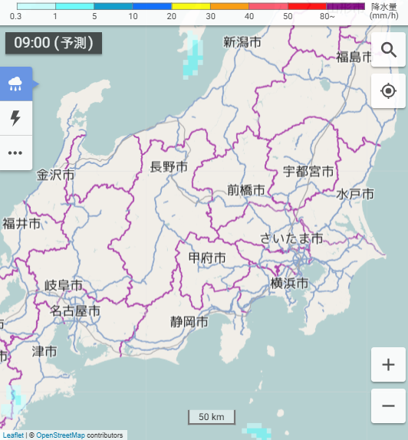Open the map search magnifier
The height and width of the screenshot is (440, 408).
point(388,50)
